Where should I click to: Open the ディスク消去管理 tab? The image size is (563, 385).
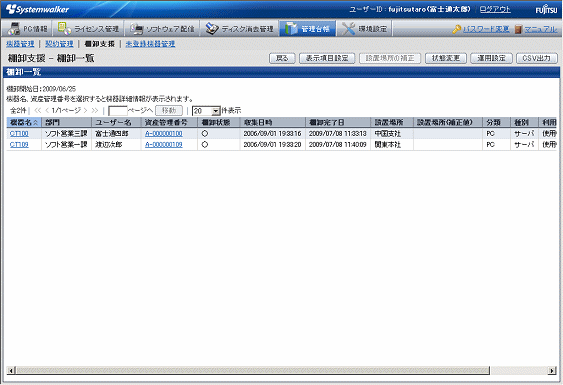pos(239,28)
